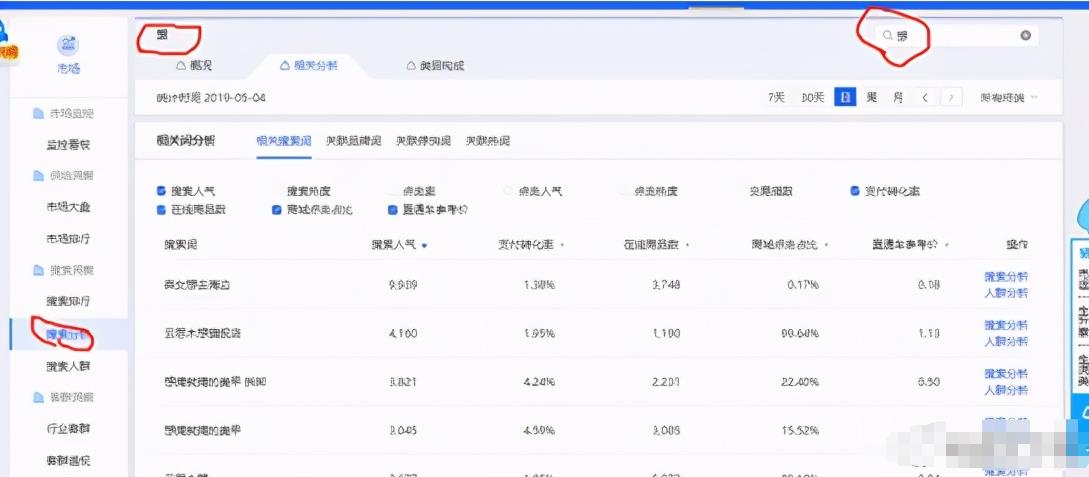Open 监控看板 in the sidebar
Image resolution: width=1089 pixels, height=477 pixels.
coord(67,145)
